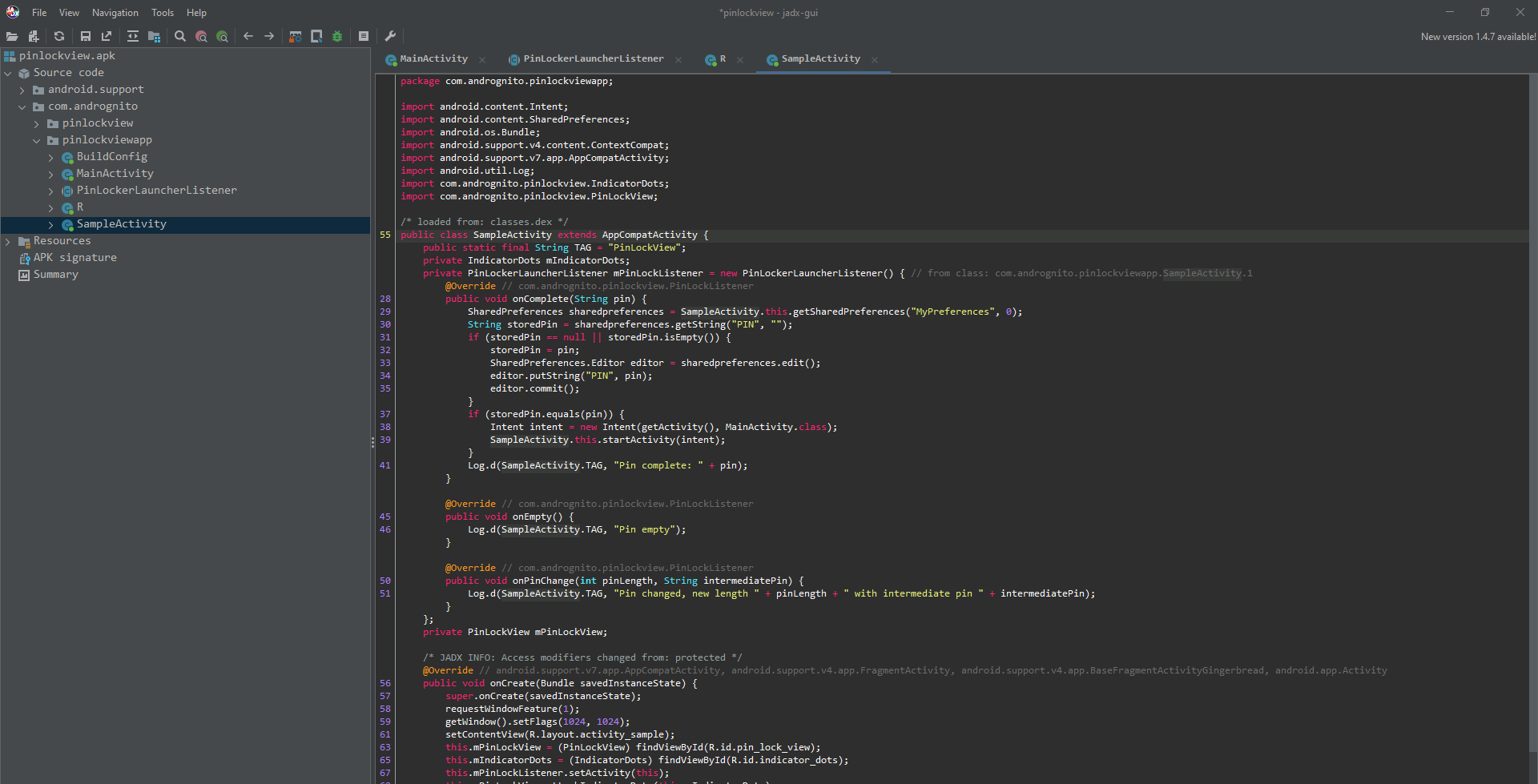Switch to the MainActivity editor tab
This screenshot has width=1538, height=784.
tap(433, 59)
